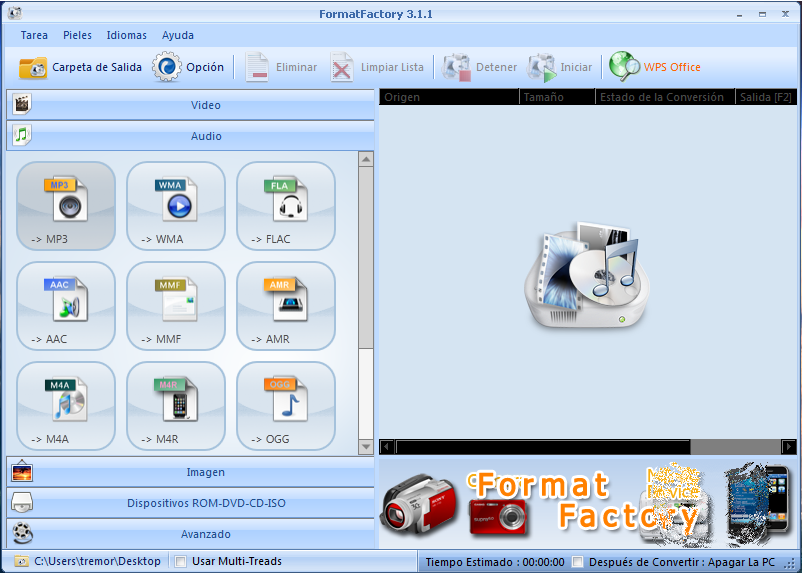Click the Eliminar toolbar button
Image resolution: width=802 pixels, height=573 pixels.
pos(280,67)
